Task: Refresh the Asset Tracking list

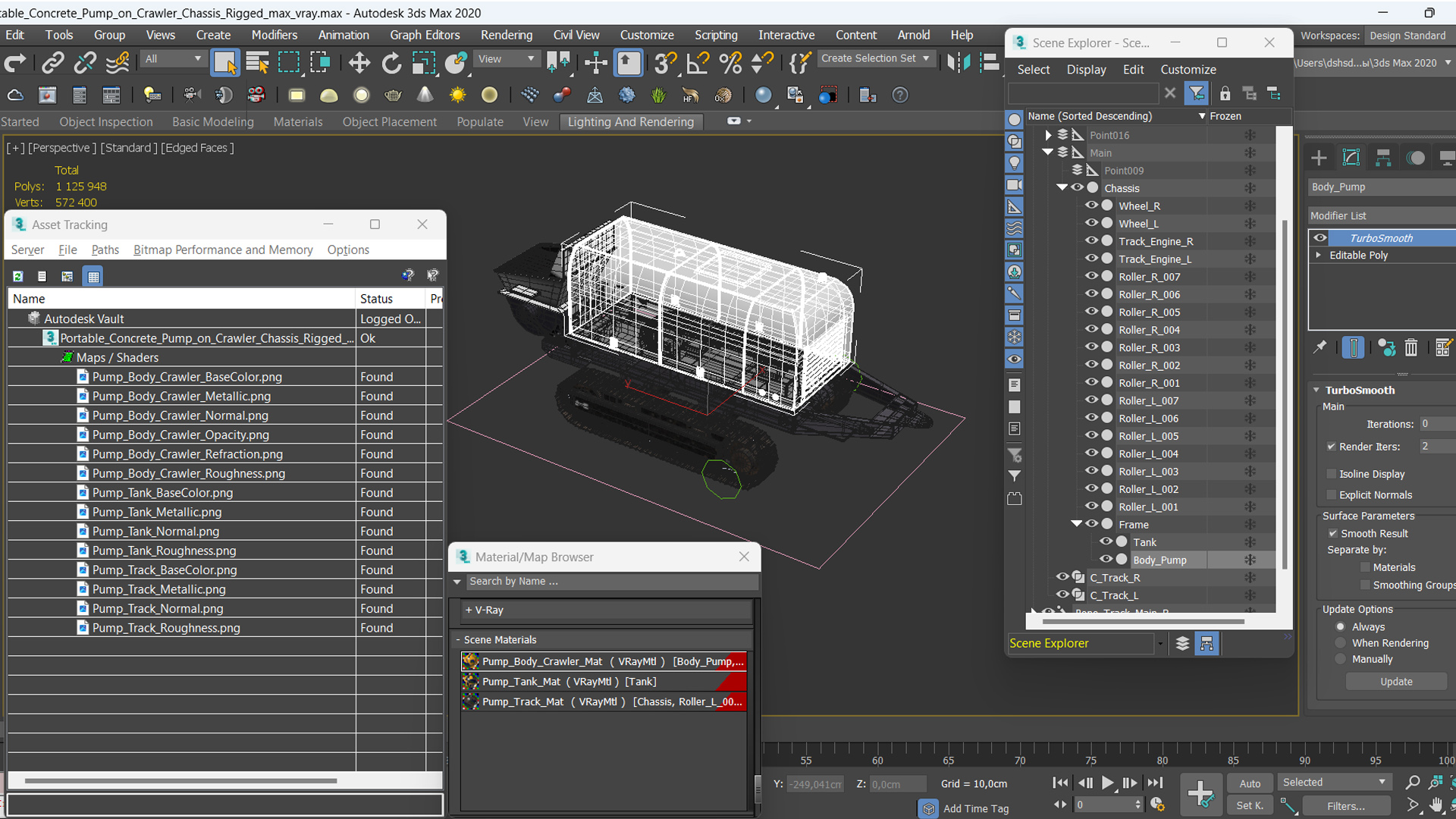Action: coord(17,276)
